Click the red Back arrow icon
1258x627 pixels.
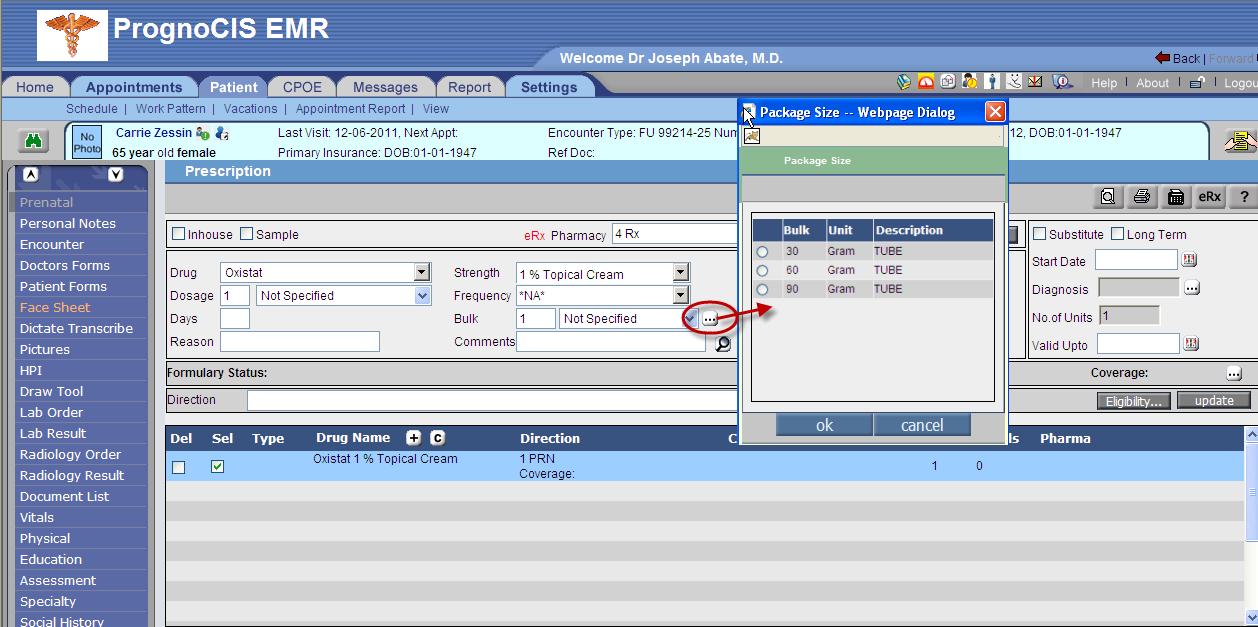point(1162,58)
